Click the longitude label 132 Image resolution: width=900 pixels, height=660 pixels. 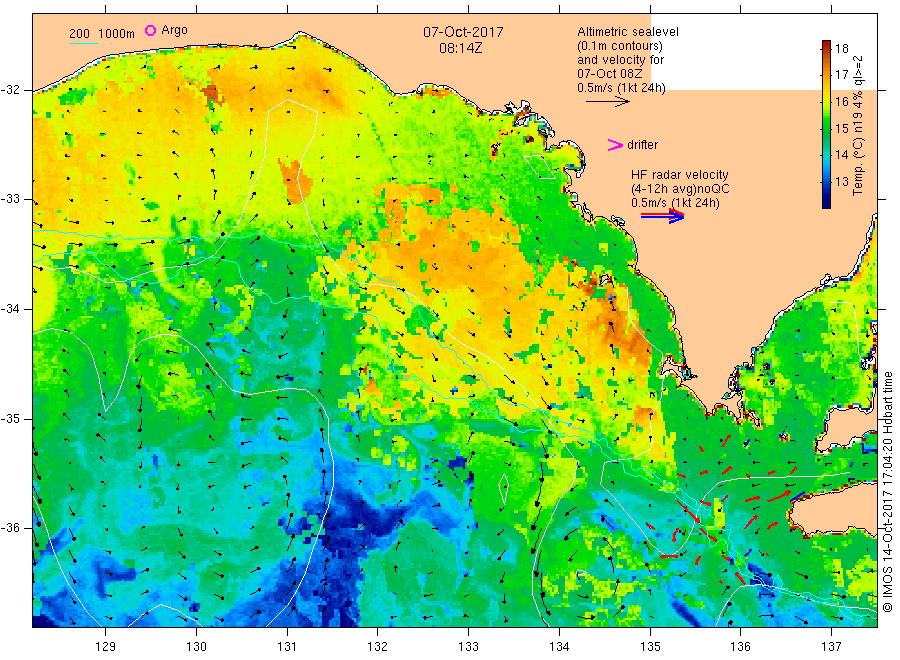[x=378, y=647]
